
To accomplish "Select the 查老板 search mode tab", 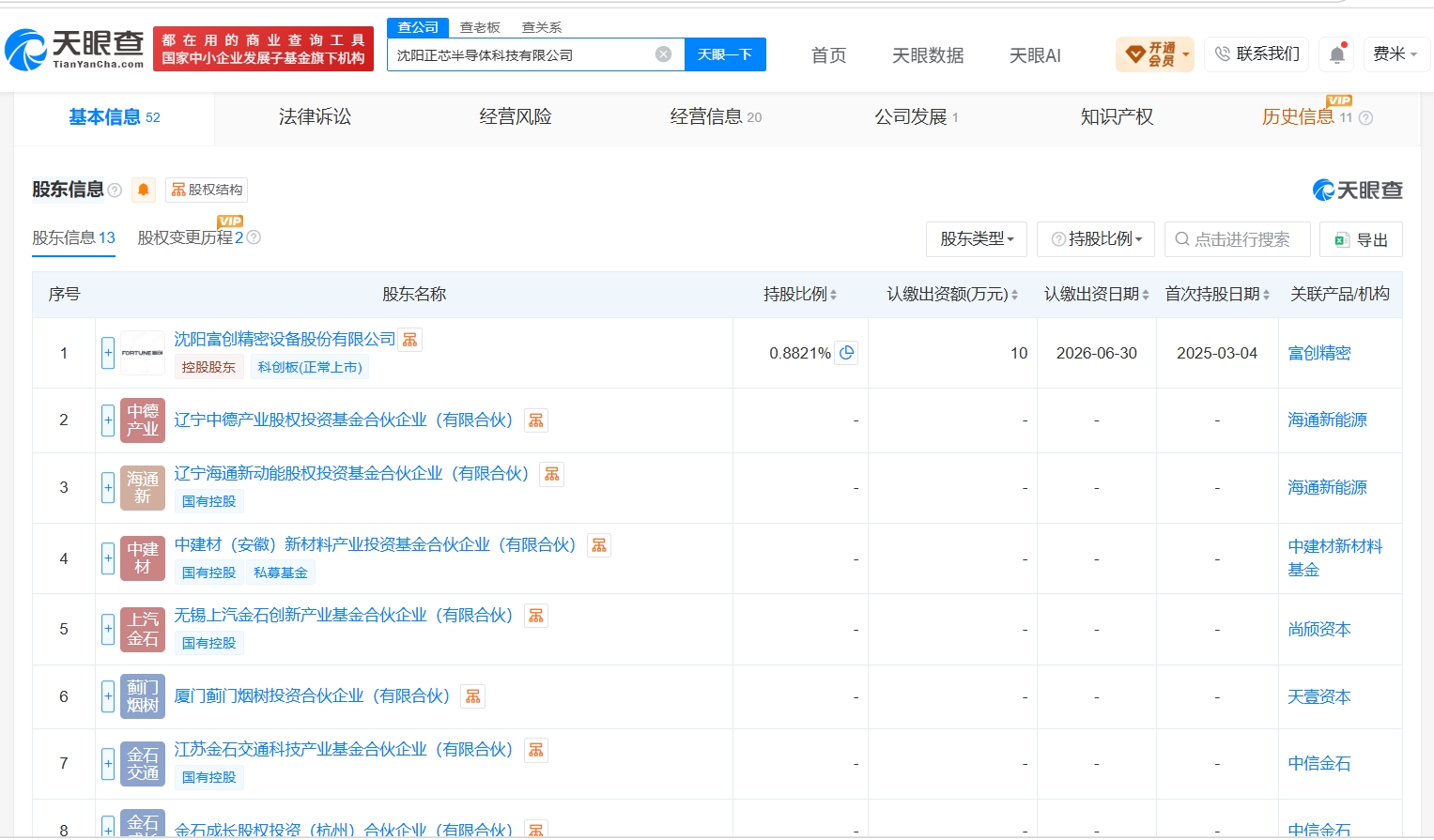I will pos(480,28).
